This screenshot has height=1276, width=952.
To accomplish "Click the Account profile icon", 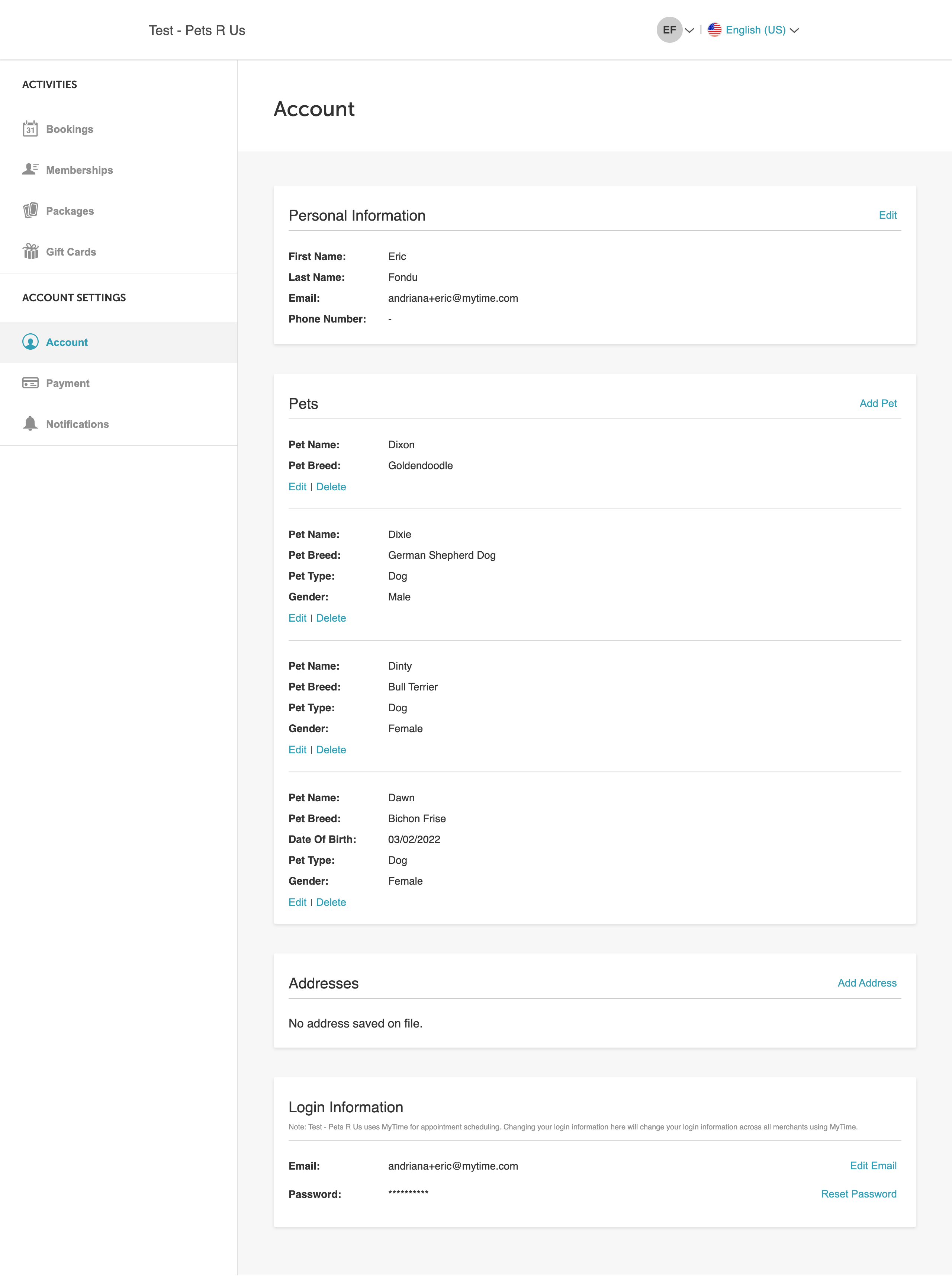I will (30, 342).
